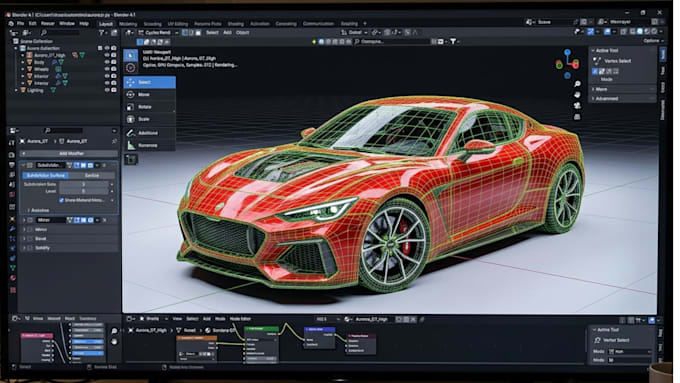Switch perspective with the grid icon in viewport
Viewport: 680px width, 383px height.
[x=577, y=117]
